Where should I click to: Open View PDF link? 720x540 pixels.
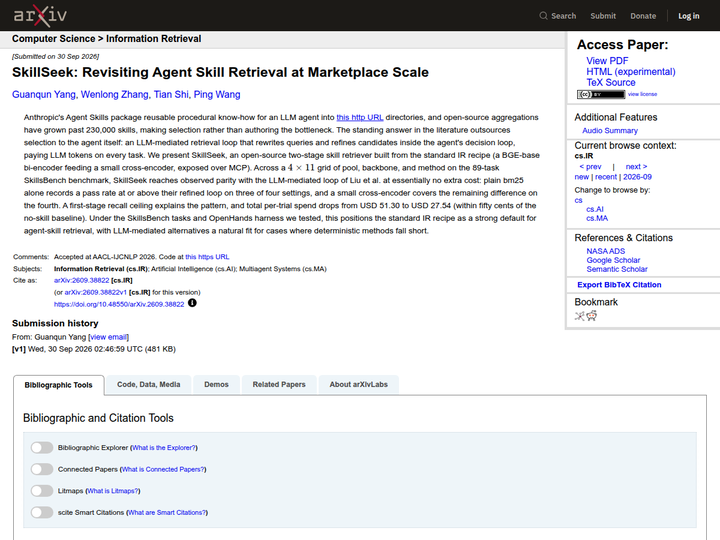coord(607,61)
